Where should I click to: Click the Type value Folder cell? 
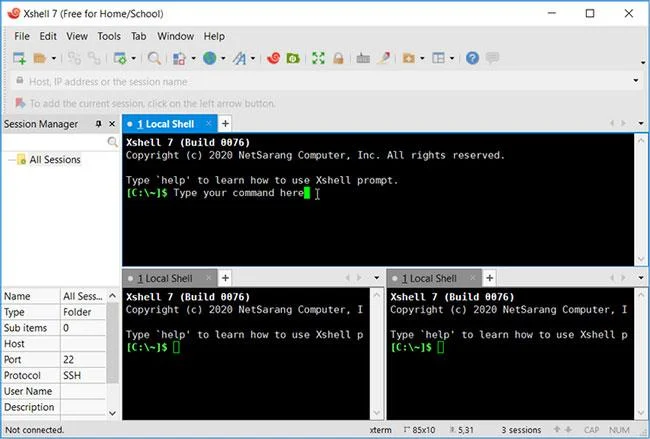[x=83, y=312]
